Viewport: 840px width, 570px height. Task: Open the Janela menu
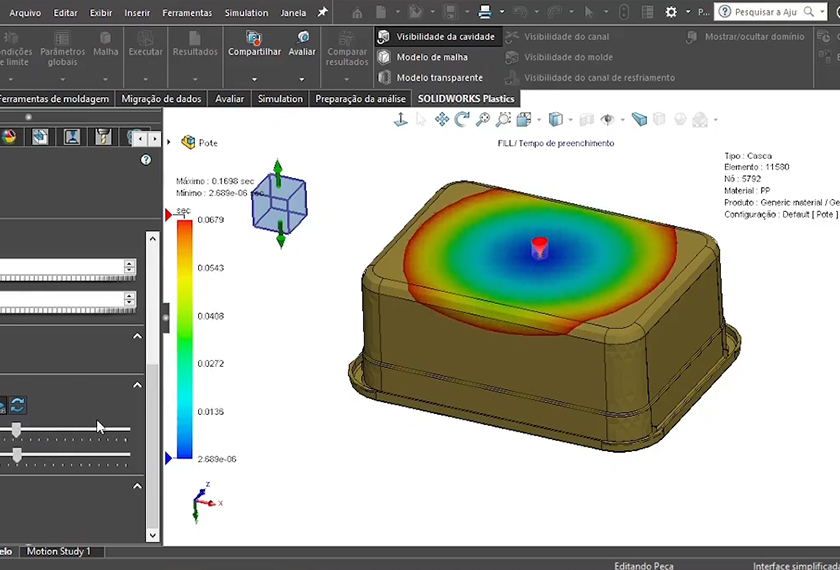click(x=294, y=13)
